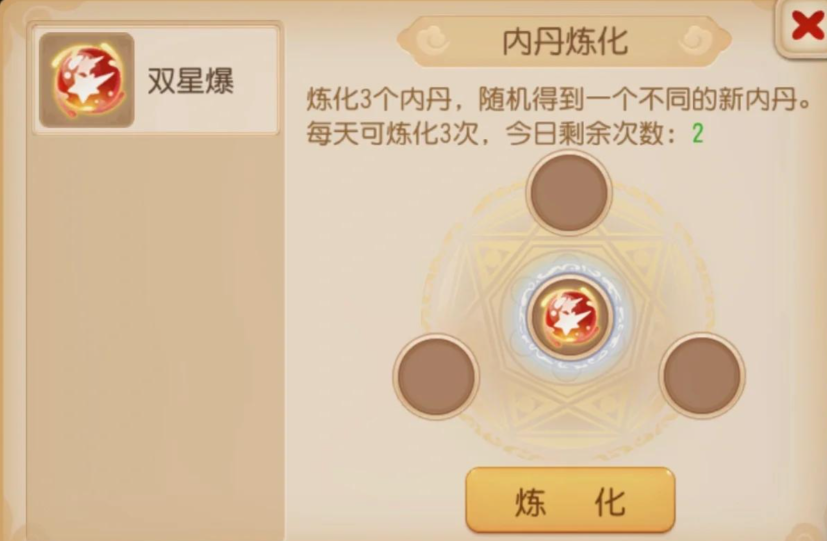Tap the left cloud ornament on title banner
This screenshot has width=827, height=541.
434,41
